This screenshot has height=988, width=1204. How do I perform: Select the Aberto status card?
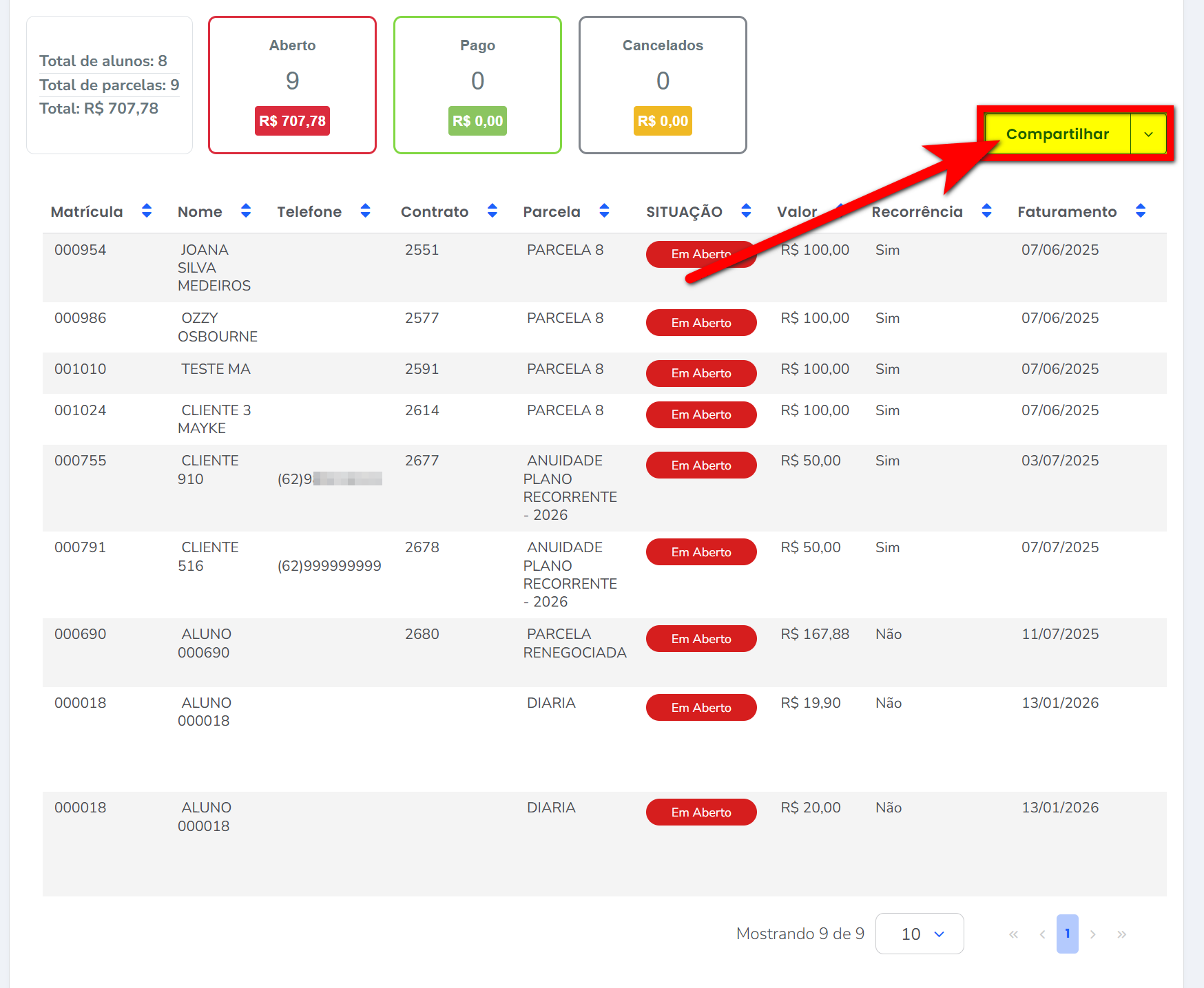pos(292,85)
